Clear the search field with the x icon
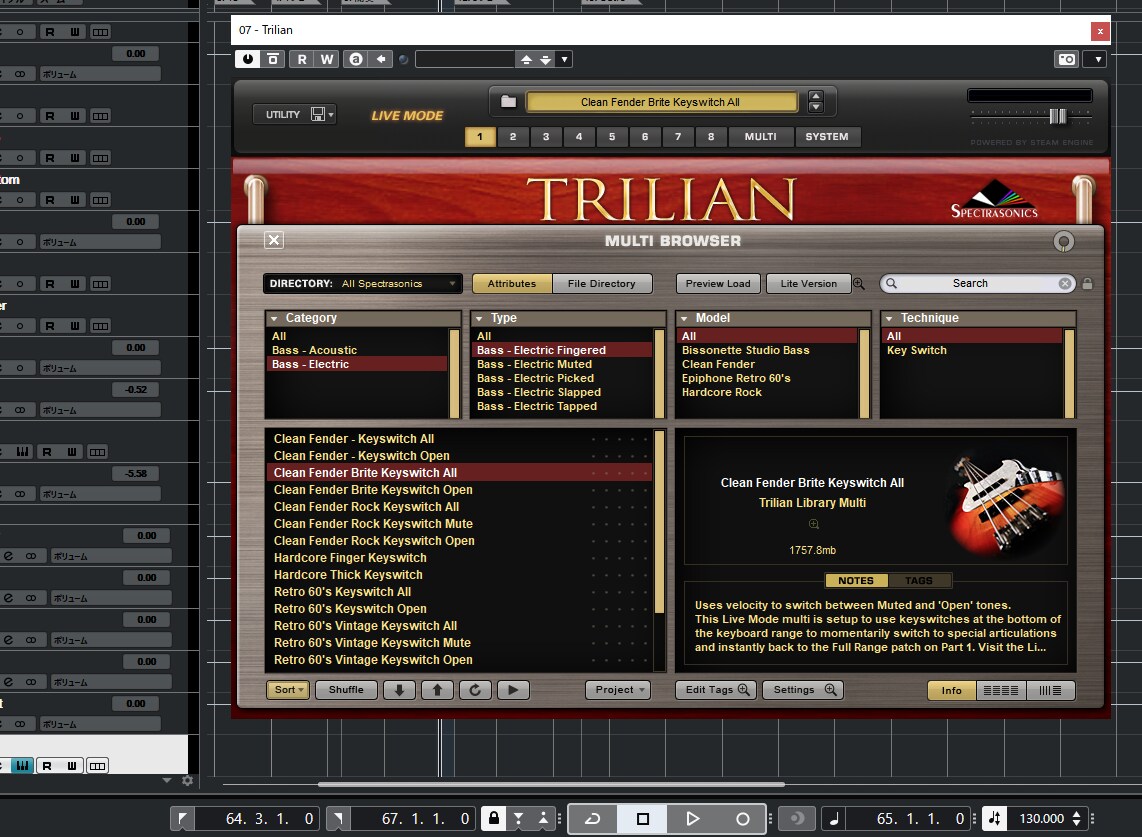Screen dimensions: 1142x837 tap(1065, 283)
